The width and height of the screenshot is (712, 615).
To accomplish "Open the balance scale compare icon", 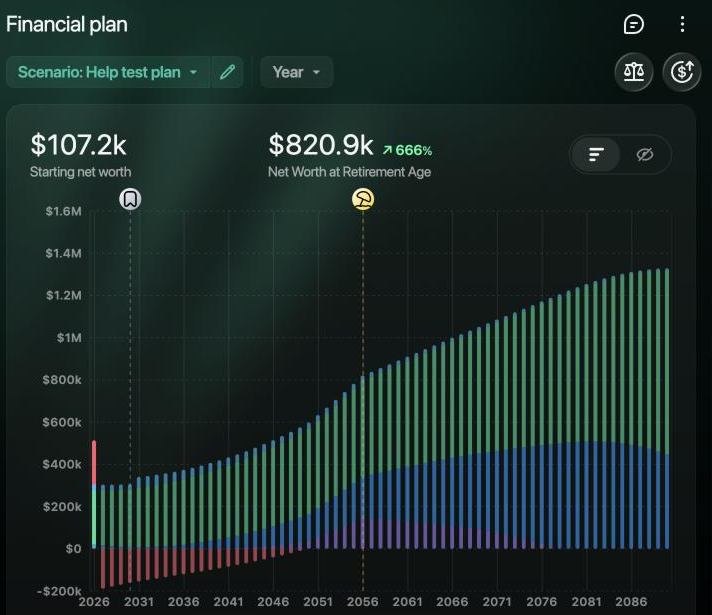I will 633,72.
